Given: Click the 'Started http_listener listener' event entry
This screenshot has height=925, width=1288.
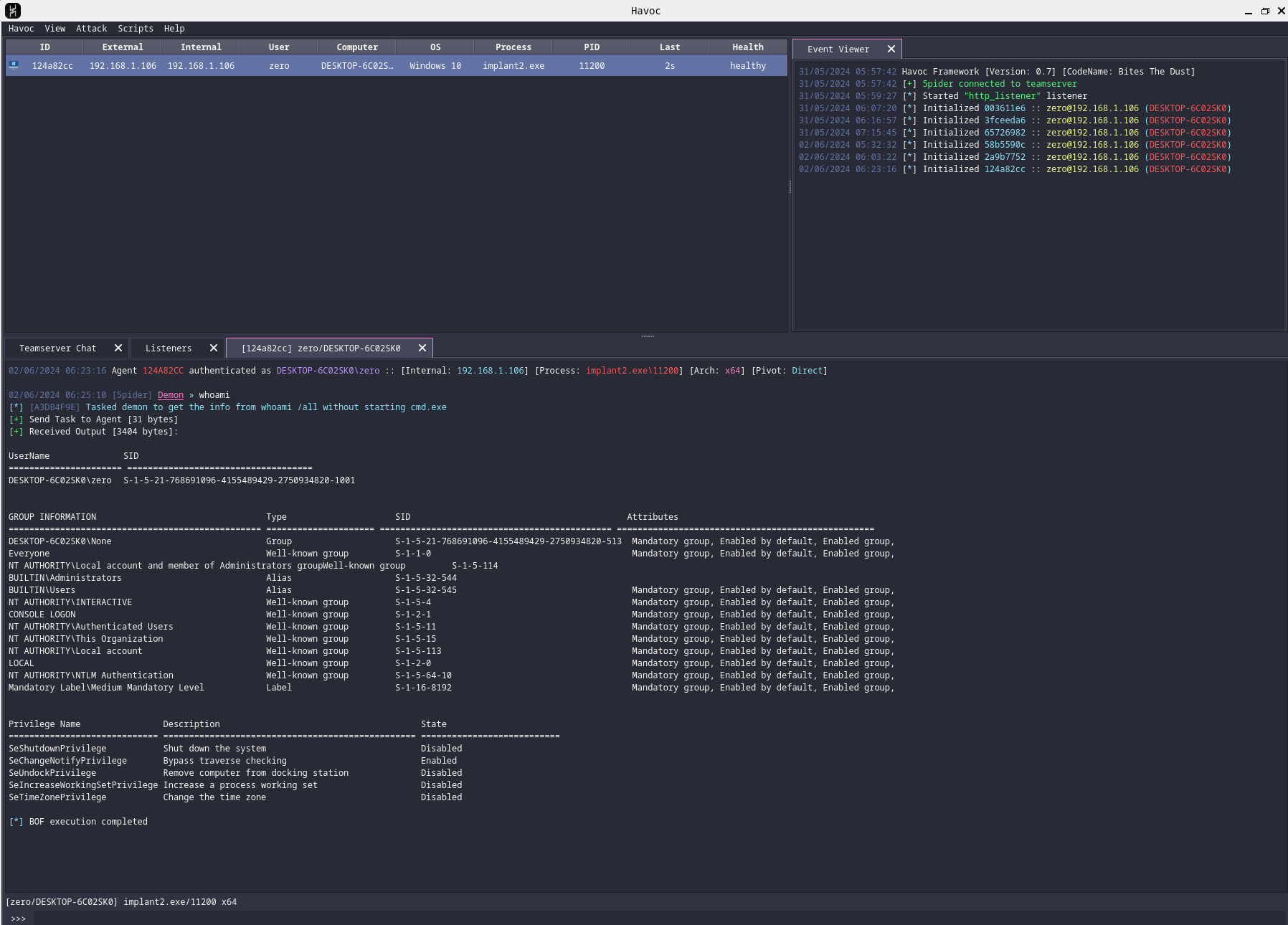Looking at the screenshot, I should (x=943, y=96).
